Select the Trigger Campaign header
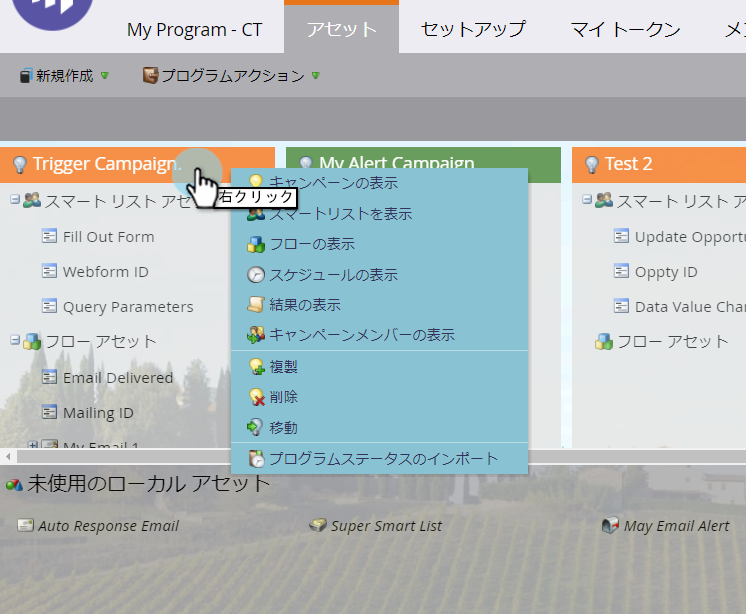 pyautogui.click(x=137, y=165)
